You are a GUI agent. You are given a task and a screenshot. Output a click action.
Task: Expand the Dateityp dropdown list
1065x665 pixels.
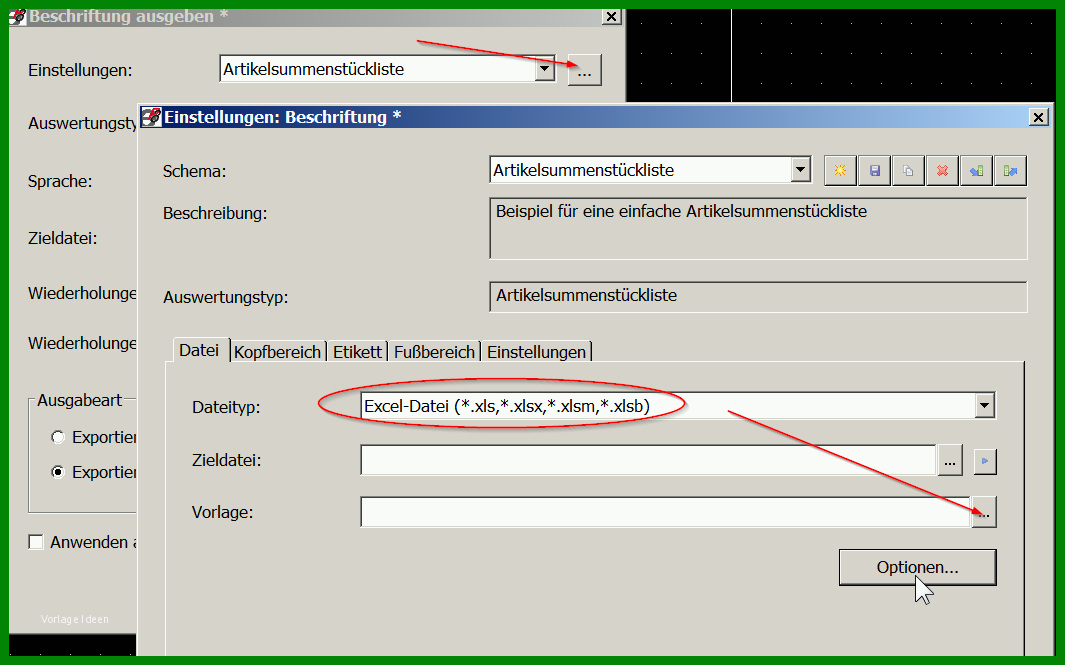tap(984, 406)
